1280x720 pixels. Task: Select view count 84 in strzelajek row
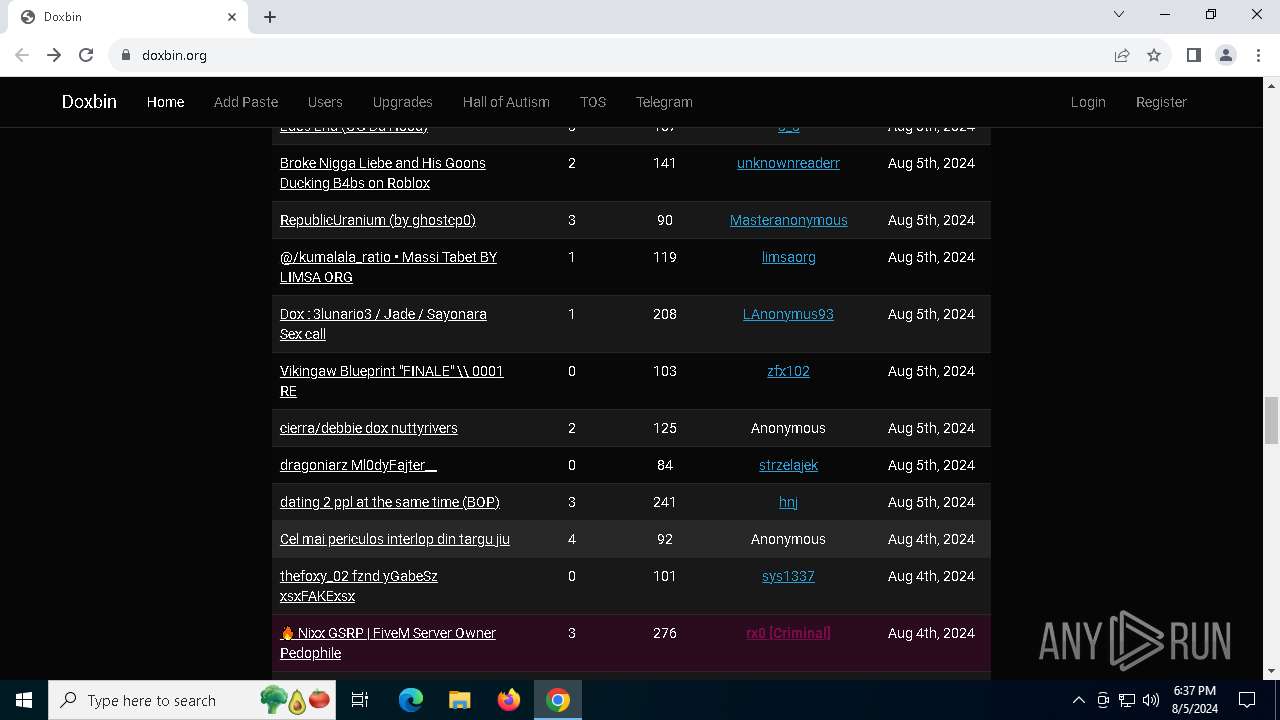pyautogui.click(x=665, y=465)
